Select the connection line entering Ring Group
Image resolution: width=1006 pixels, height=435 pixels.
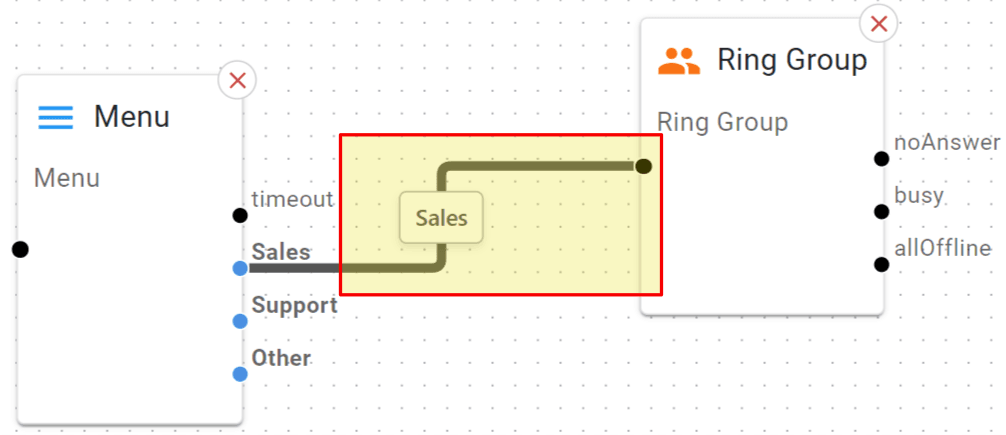[x=540, y=166]
